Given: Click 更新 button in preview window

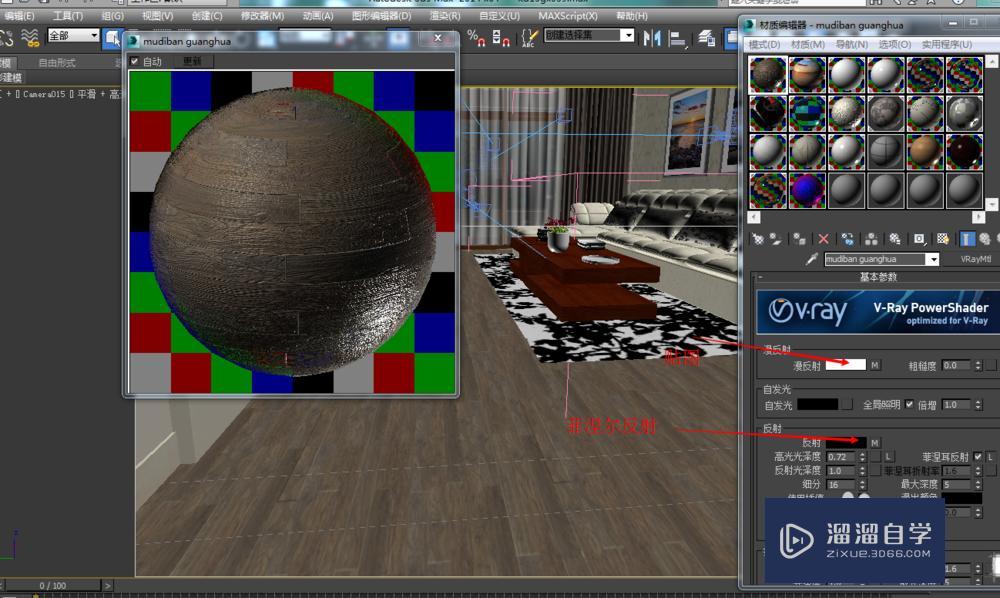Looking at the screenshot, I should click(x=192, y=61).
